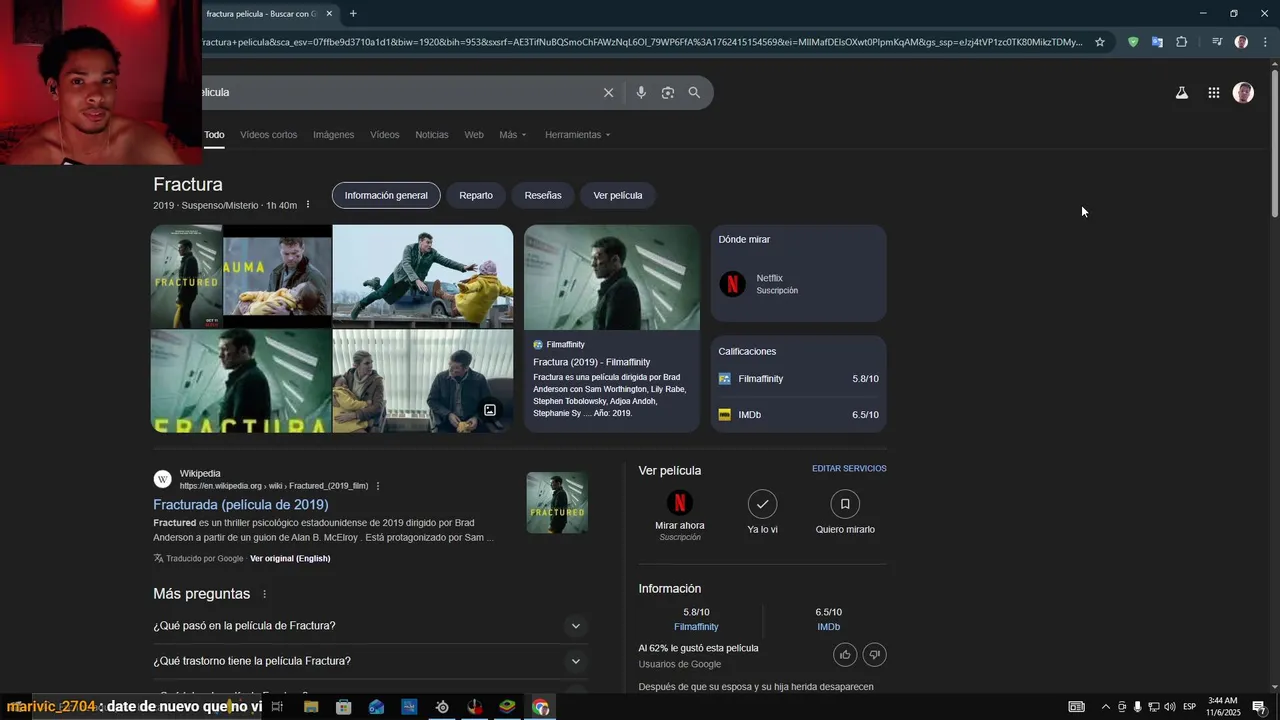Open the Fracturada (película de 2019) Wikipedia link
Image resolution: width=1280 pixels, height=720 pixels.
pos(241,505)
